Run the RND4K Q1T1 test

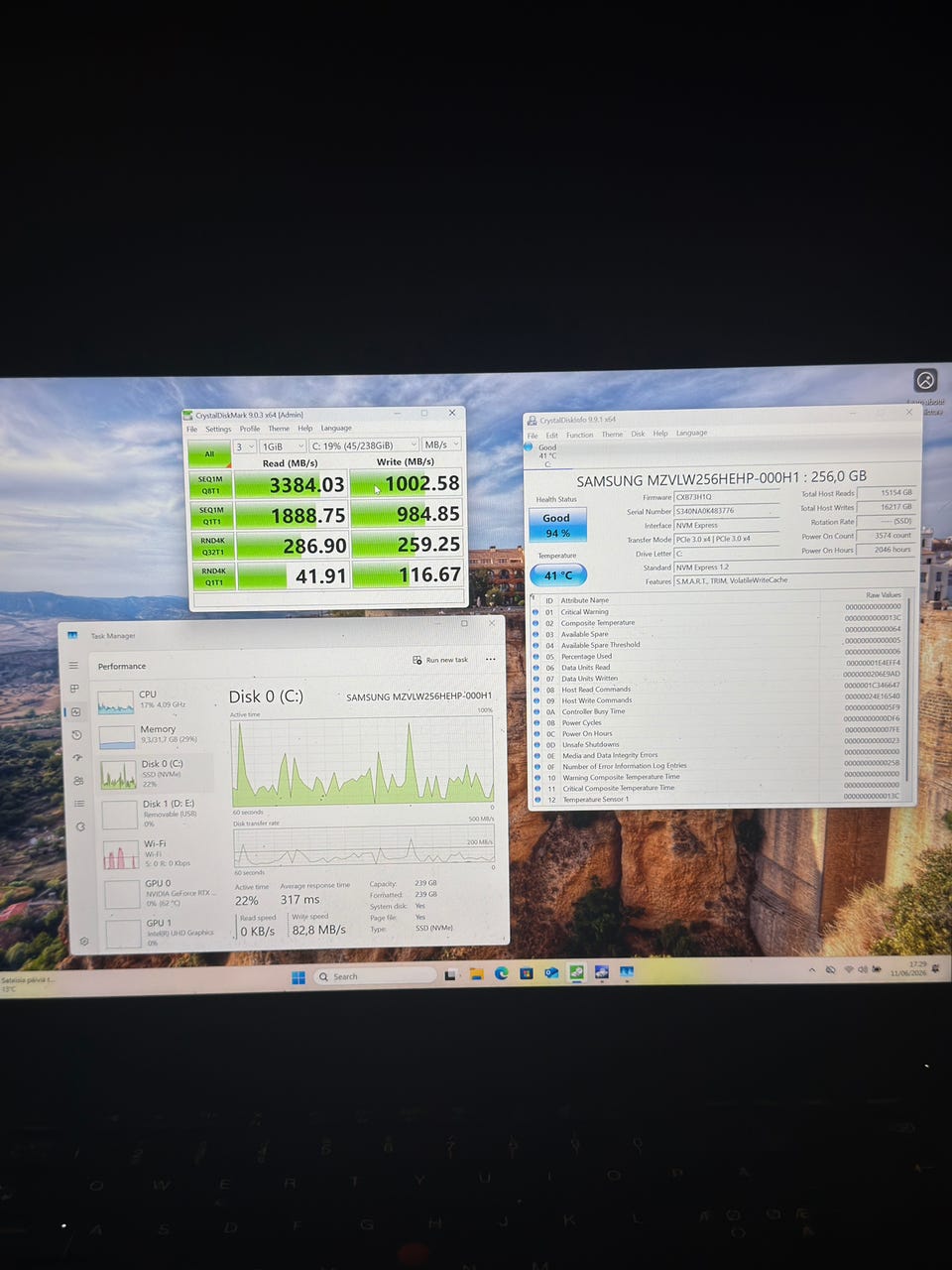(x=213, y=576)
